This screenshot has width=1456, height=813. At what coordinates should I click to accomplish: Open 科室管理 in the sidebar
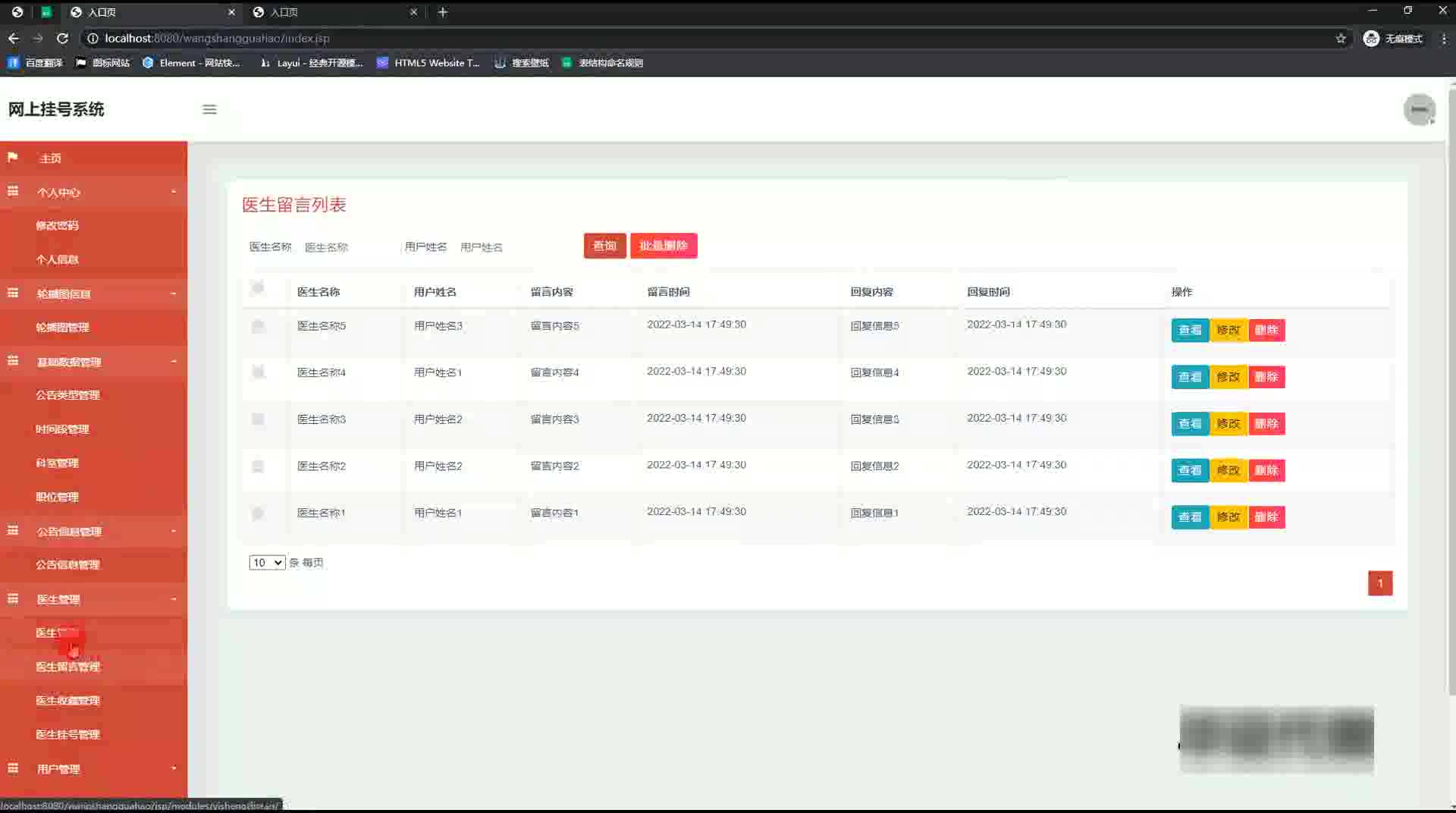(57, 463)
